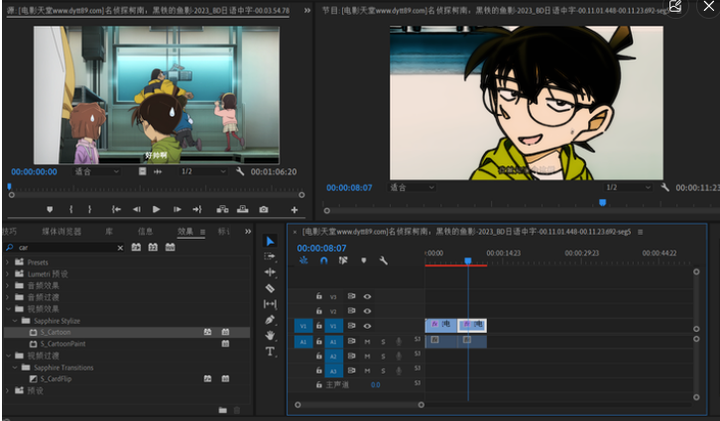
Task: Mute the A2 audio track
Action: click(x=367, y=356)
